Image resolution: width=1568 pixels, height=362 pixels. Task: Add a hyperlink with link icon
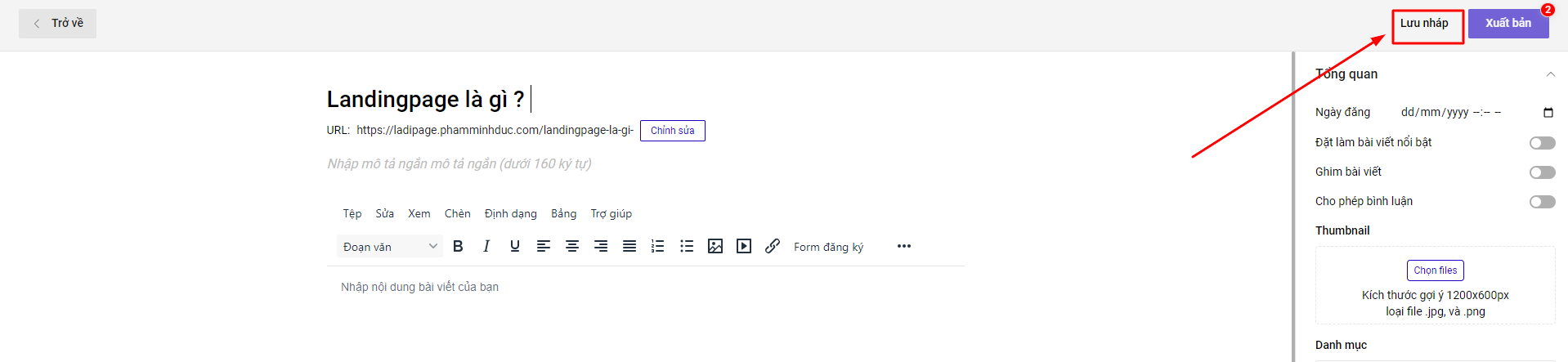tap(773, 246)
